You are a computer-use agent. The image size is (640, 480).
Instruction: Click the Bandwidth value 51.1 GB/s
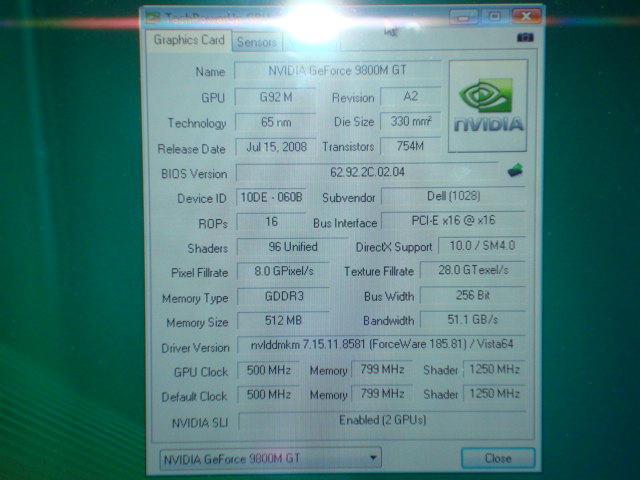tap(473, 320)
